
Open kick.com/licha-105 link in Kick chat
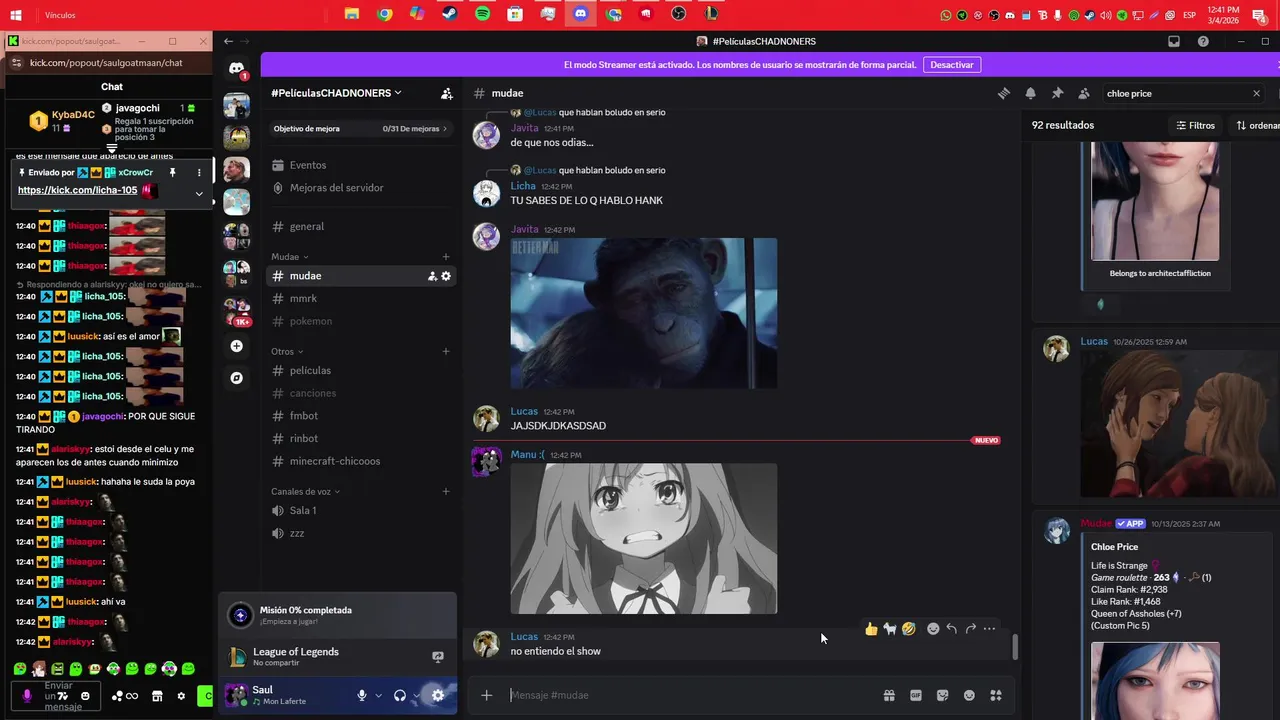(x=77, y=190)
